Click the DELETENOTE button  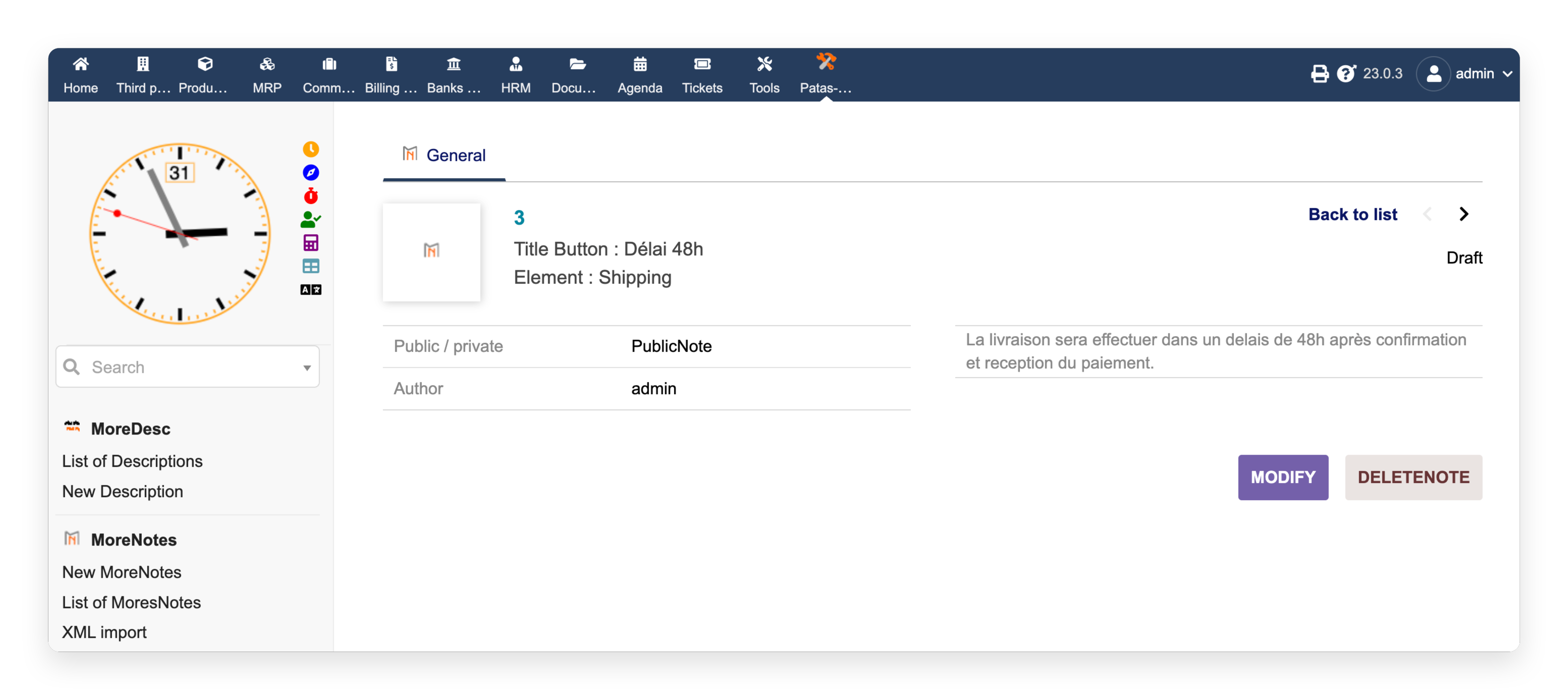1414,477
